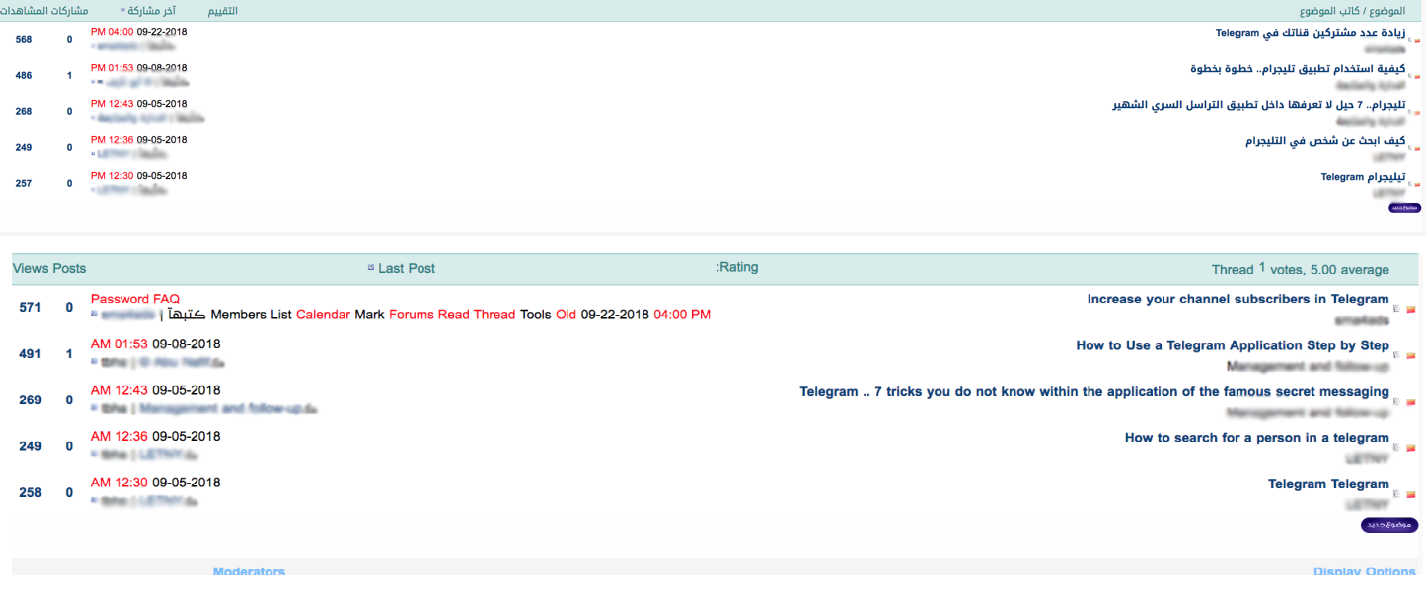Click post icon next to 'How to search for a person' thread
Screen dimensions: 1426x590
click(x=1396, y=447)
